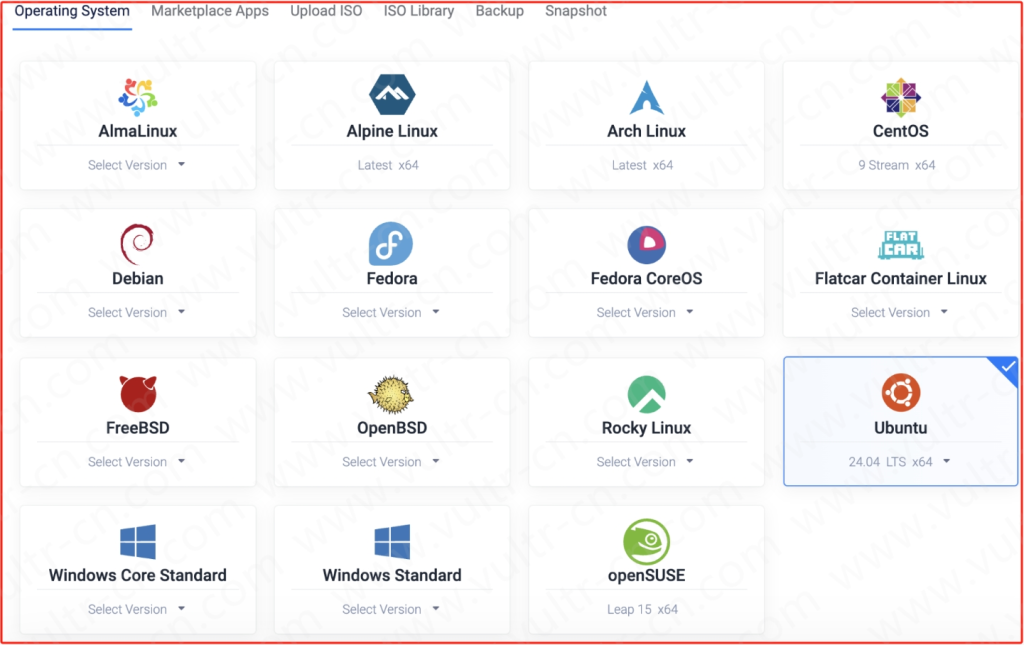1024x645 pixels.
Task: Open the ISO Library tab
Action: pos(419,11)
